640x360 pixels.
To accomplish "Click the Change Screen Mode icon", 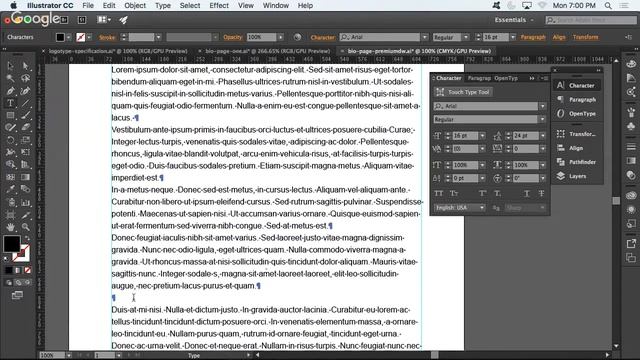I will pyautogui.click(x=17, y=295).
